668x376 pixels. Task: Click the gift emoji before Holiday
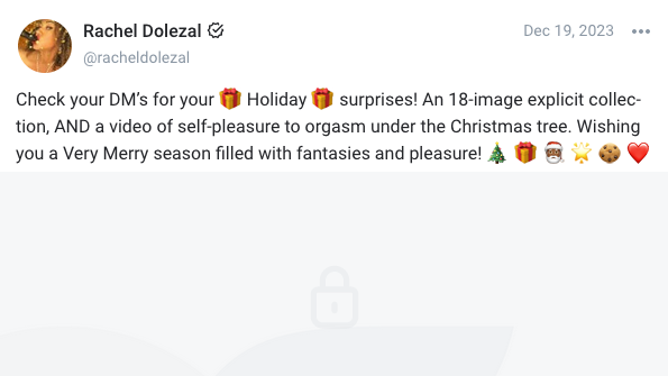pos(230,99)
